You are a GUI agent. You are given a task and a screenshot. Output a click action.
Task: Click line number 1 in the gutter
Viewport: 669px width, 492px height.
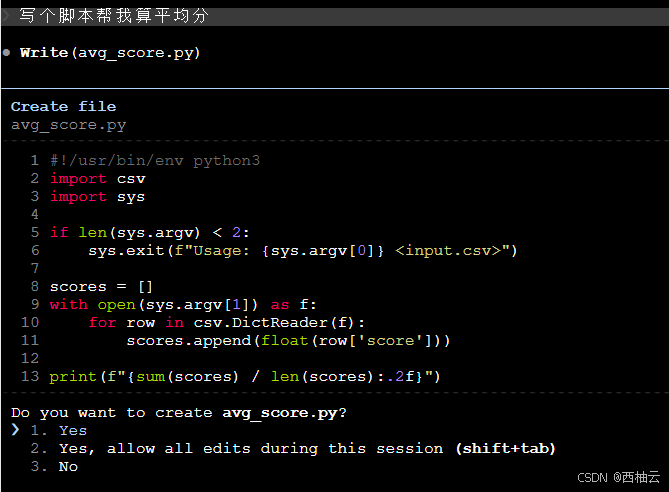coord(35,160)
